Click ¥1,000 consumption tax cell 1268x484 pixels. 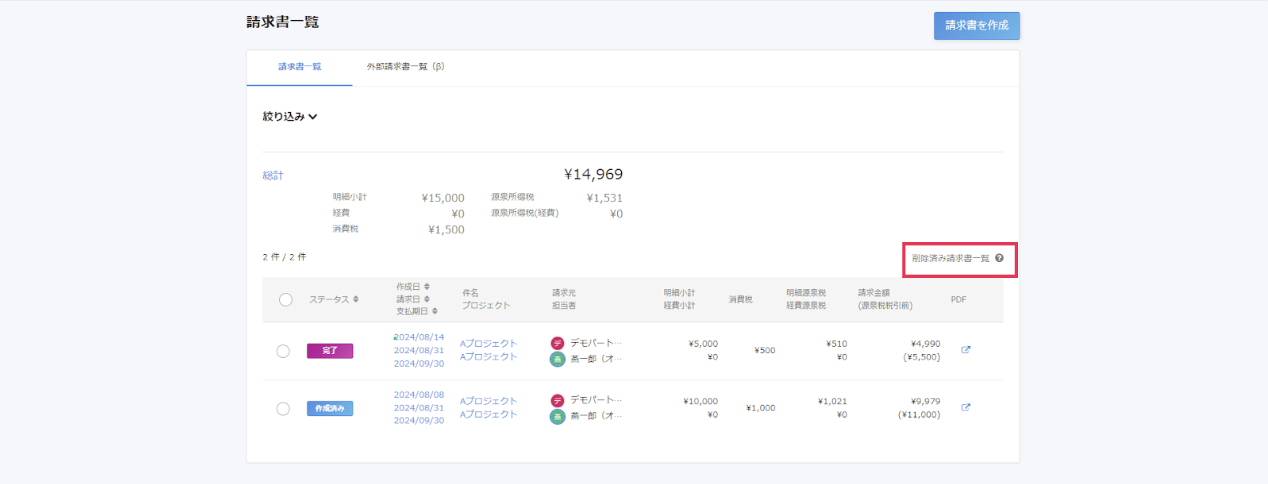(761, 407)
